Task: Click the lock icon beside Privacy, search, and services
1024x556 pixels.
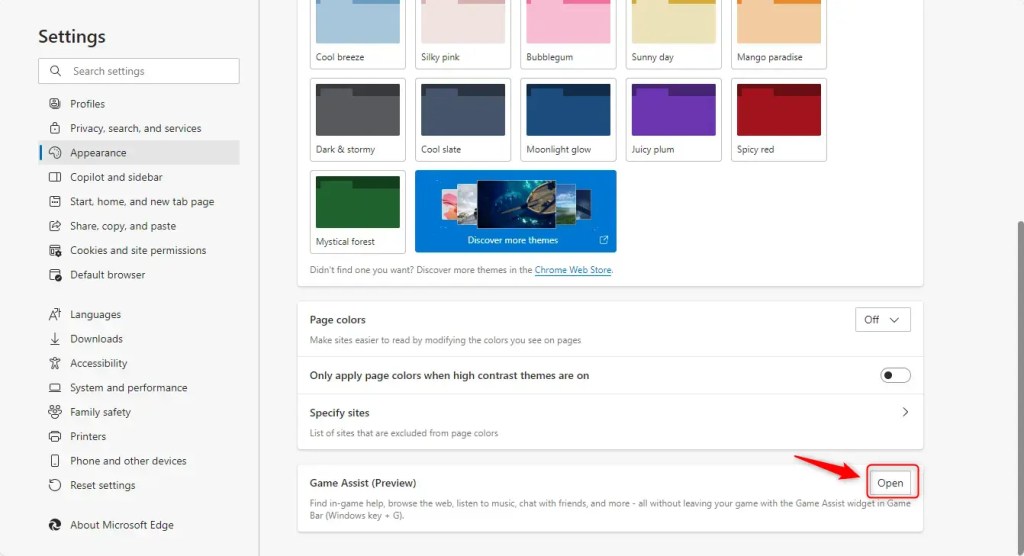Action: [55, 128]
